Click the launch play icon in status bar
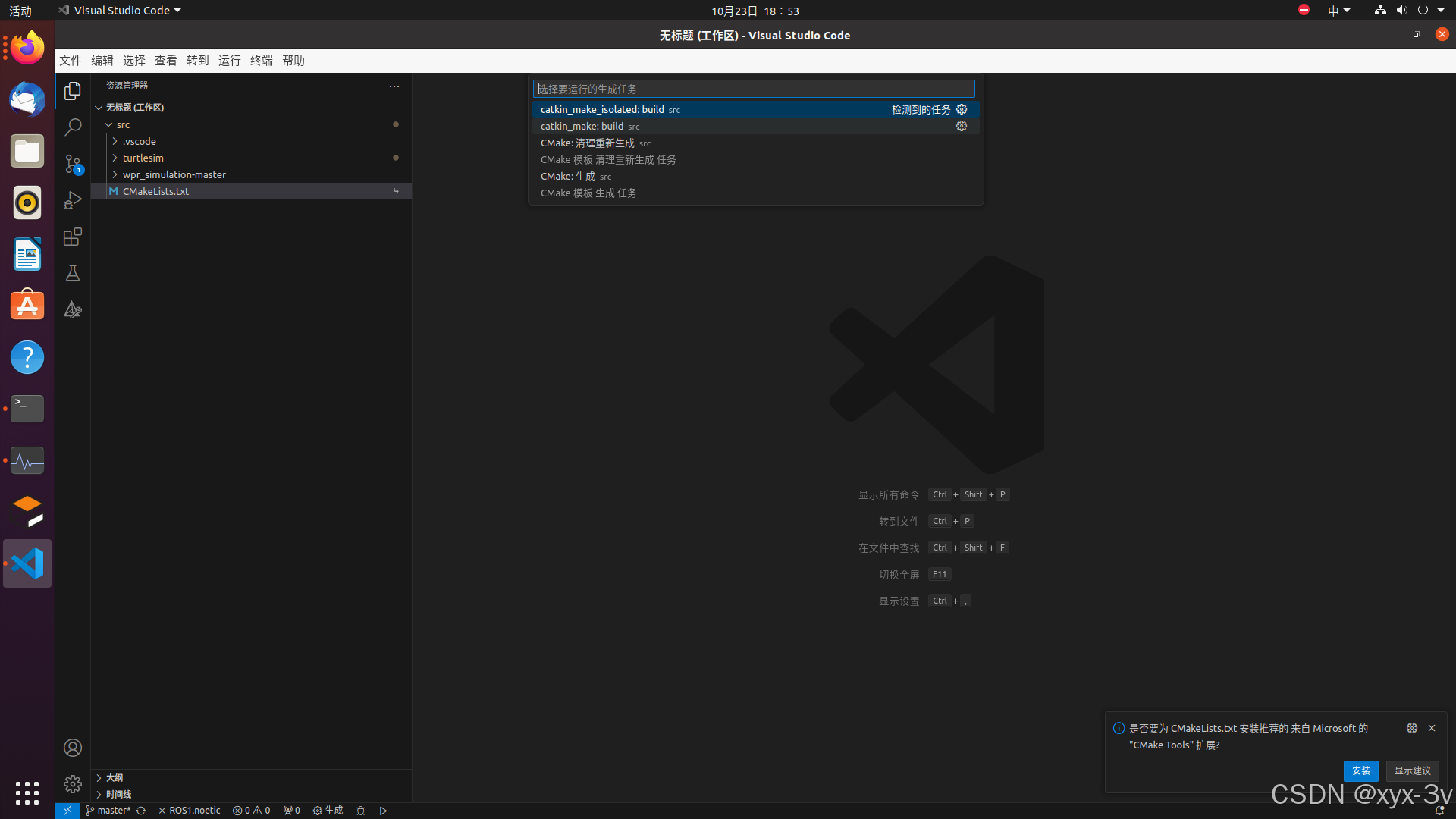This screenshot has height=819, width=1456. point(384,811)
